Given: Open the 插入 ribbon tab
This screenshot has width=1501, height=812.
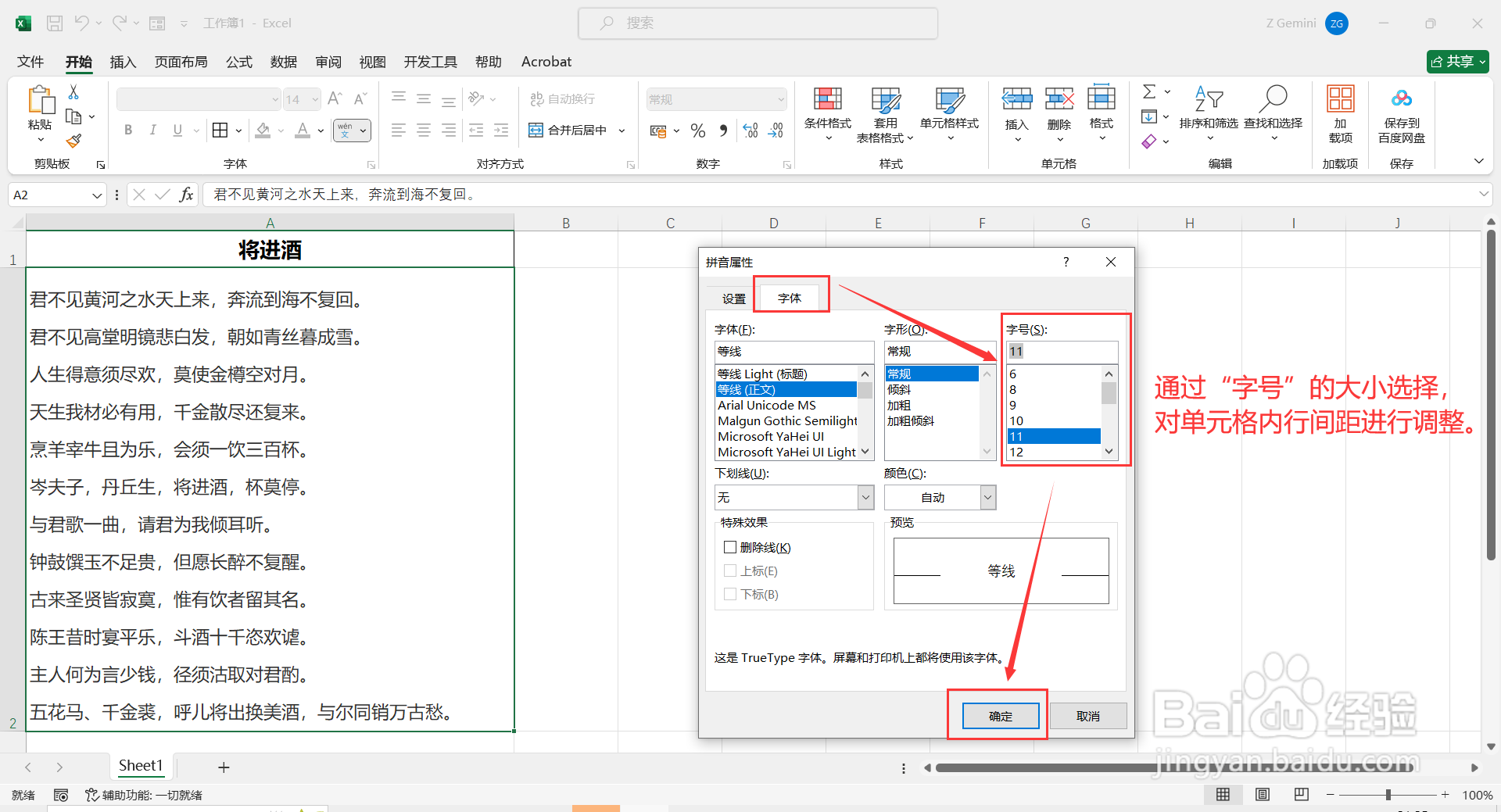Looking at the screenshot, I should pyautogui.click(x=122, y=62).
